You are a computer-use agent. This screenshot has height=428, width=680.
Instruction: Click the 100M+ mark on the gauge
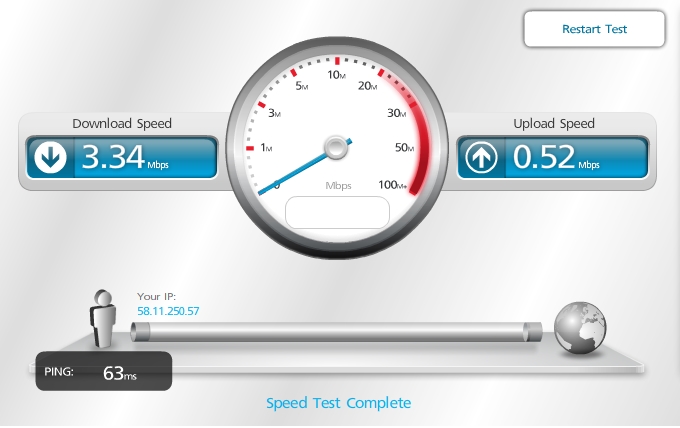point(392,185)
